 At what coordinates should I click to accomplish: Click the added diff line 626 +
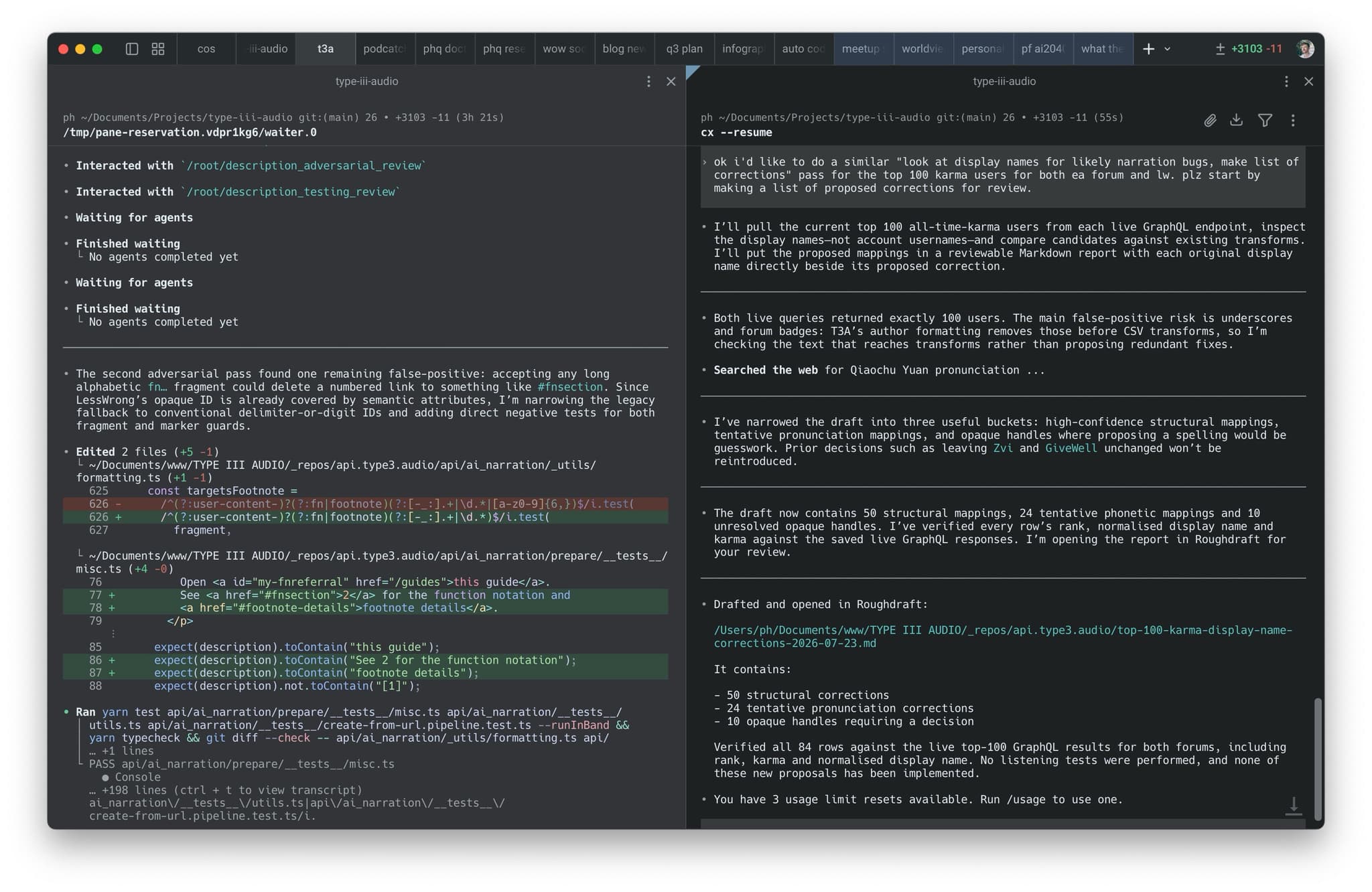(x=365, y=517)
